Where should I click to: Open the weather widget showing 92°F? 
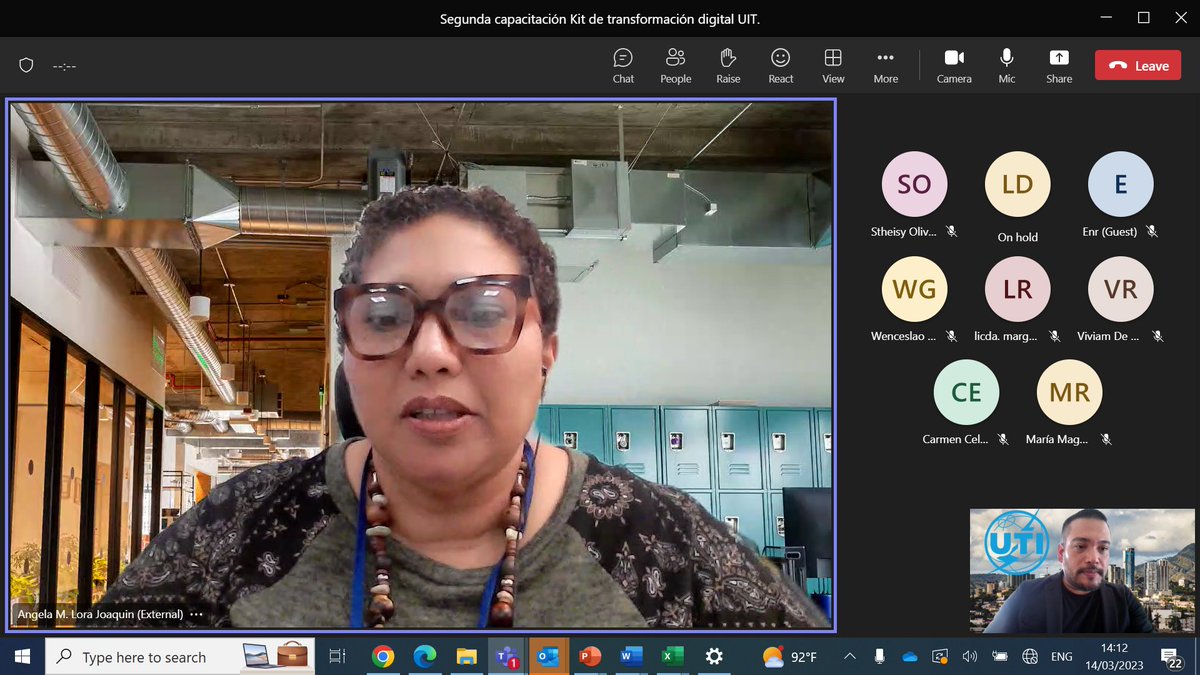click(x=790, y=657)
